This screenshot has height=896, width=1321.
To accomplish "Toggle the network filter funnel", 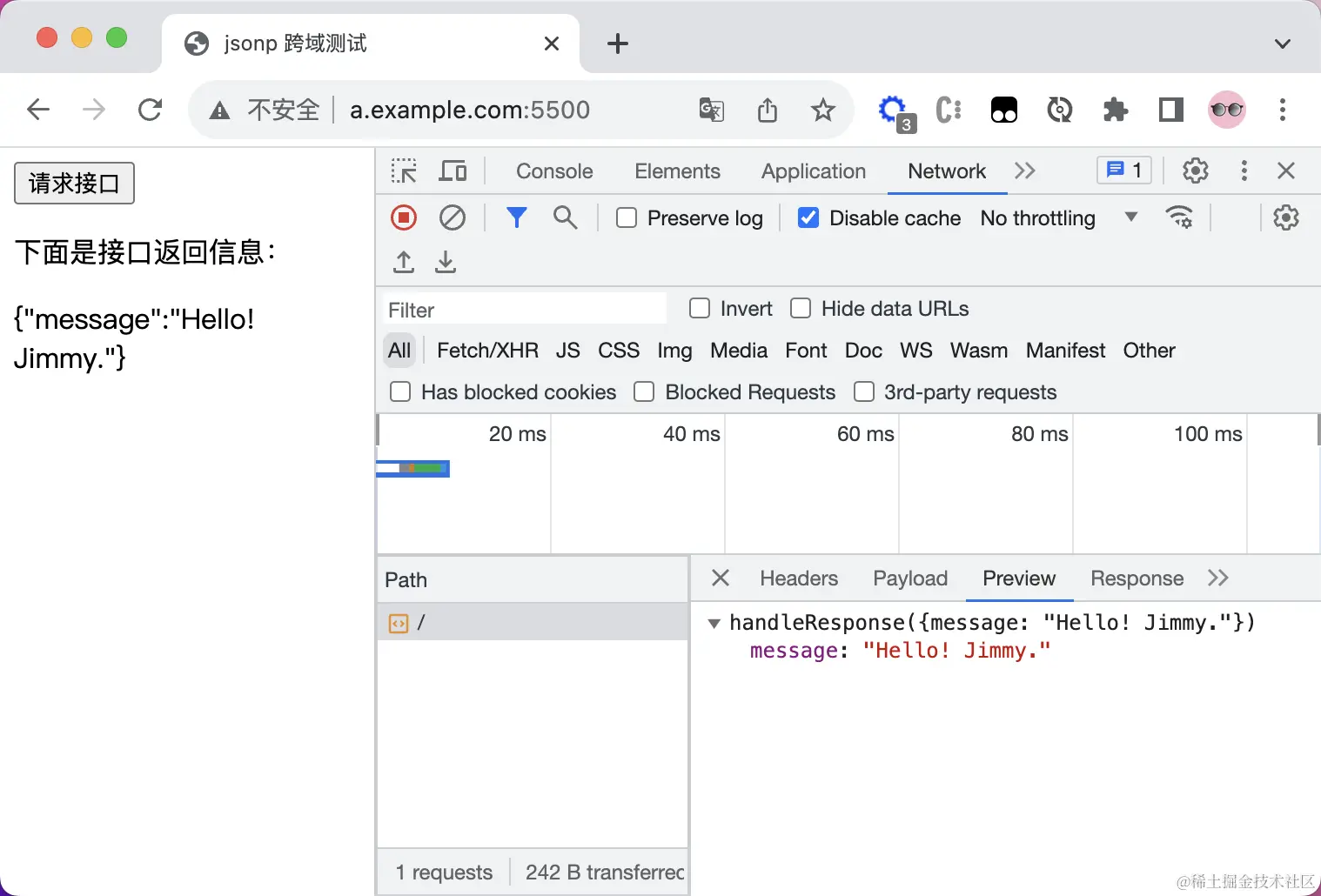I will 517,217.
